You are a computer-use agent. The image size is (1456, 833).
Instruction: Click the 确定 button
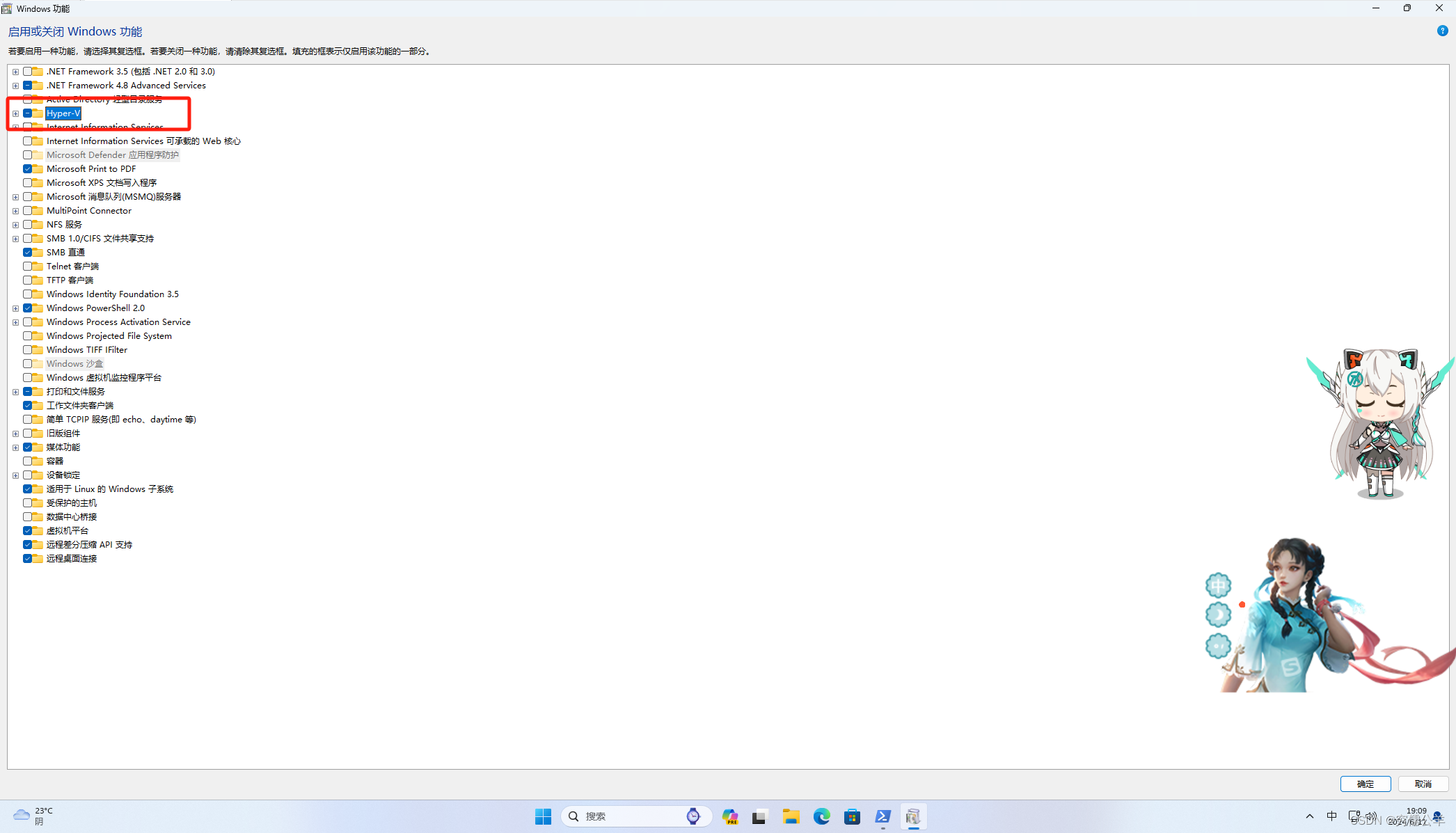coord(1365,784)
